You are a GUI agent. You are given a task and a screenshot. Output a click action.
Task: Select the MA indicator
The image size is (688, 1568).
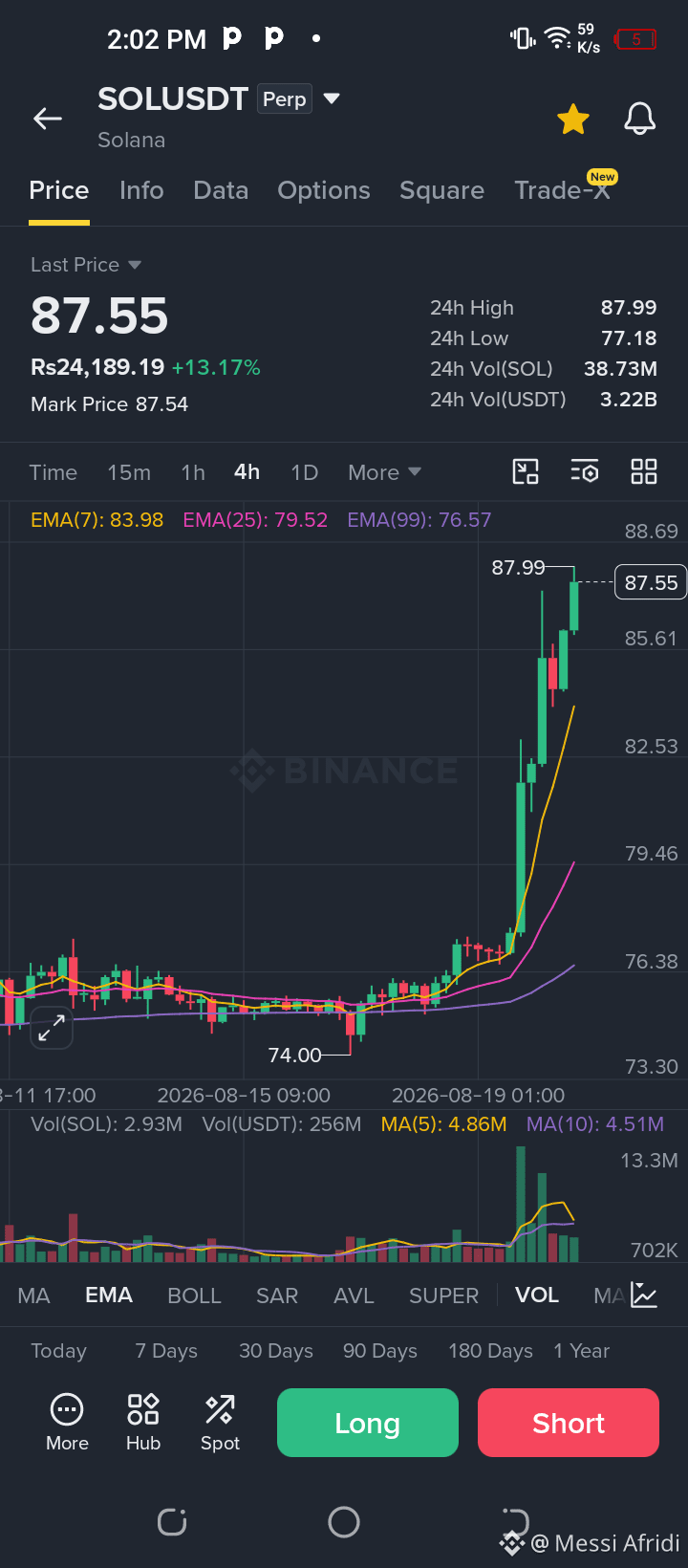pyautogui.click(x=33, y=1296)
